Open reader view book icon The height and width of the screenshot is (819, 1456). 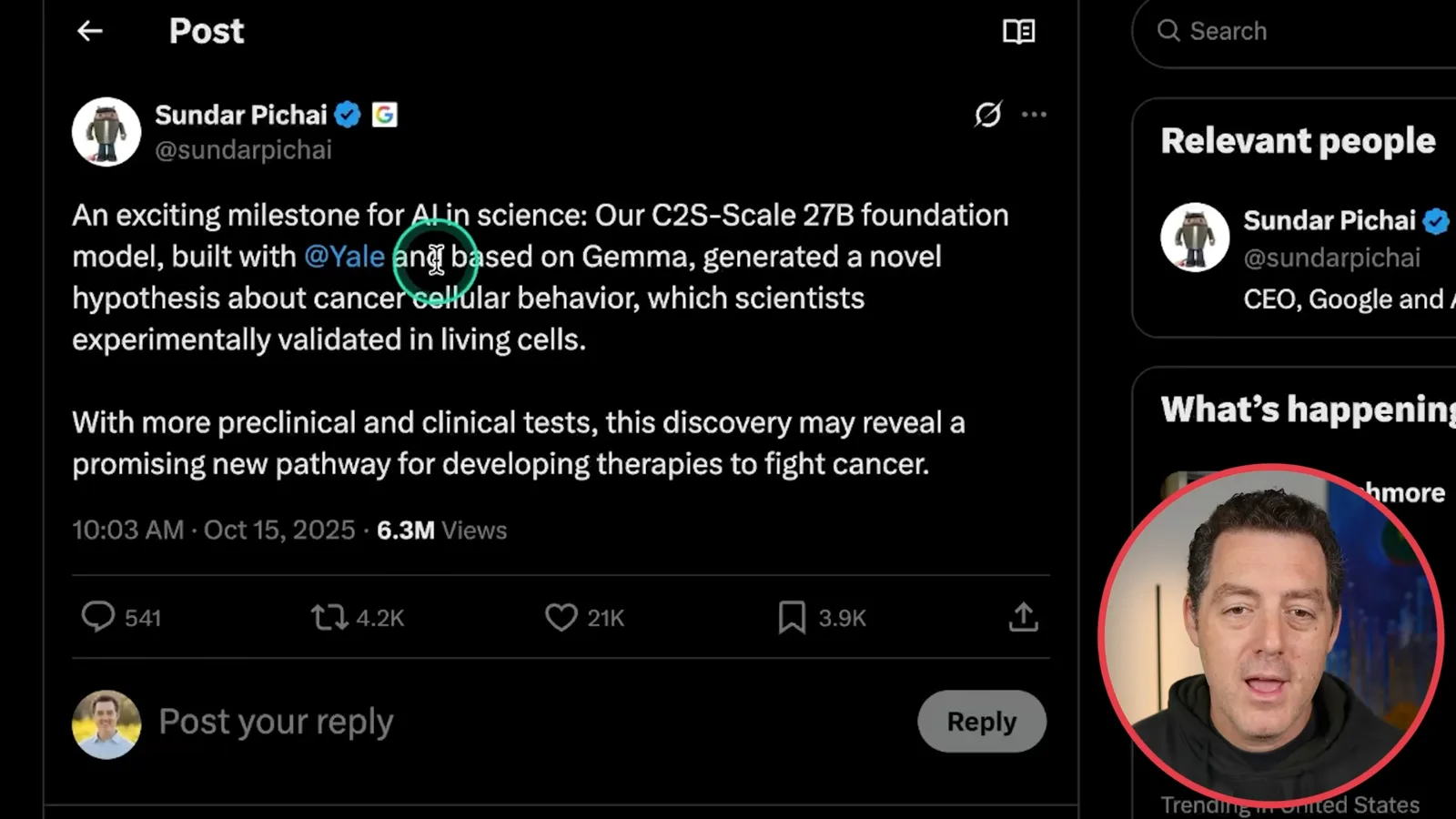[1018, 32]
